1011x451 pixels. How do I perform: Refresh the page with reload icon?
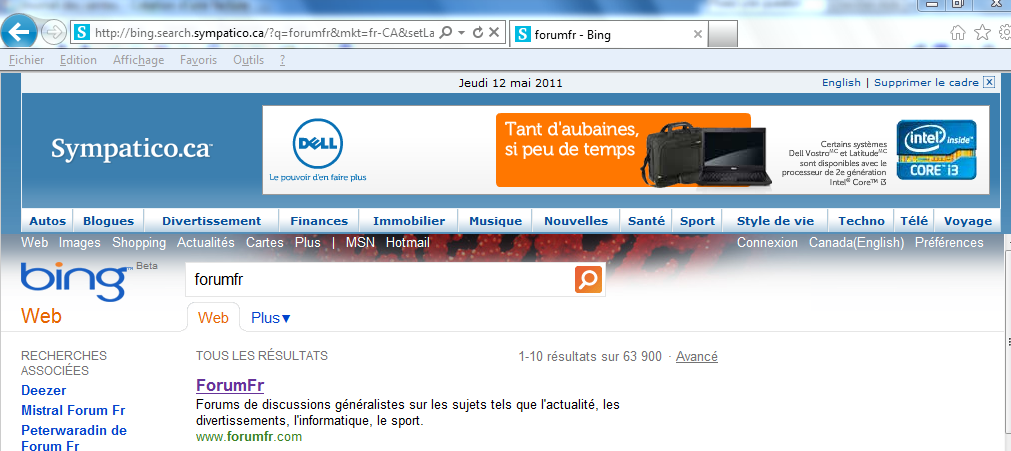478,32
